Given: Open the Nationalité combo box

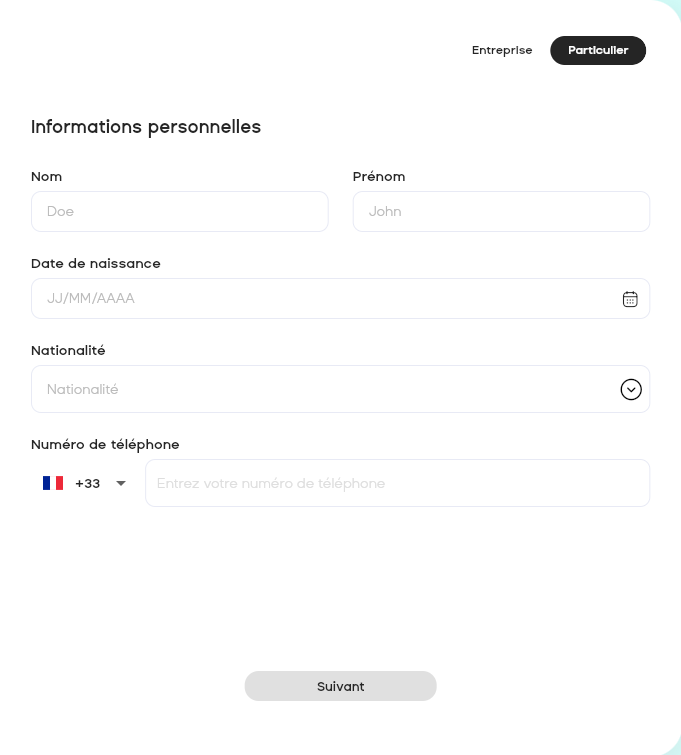Looking at the screenshot, I should click(320, 389).
